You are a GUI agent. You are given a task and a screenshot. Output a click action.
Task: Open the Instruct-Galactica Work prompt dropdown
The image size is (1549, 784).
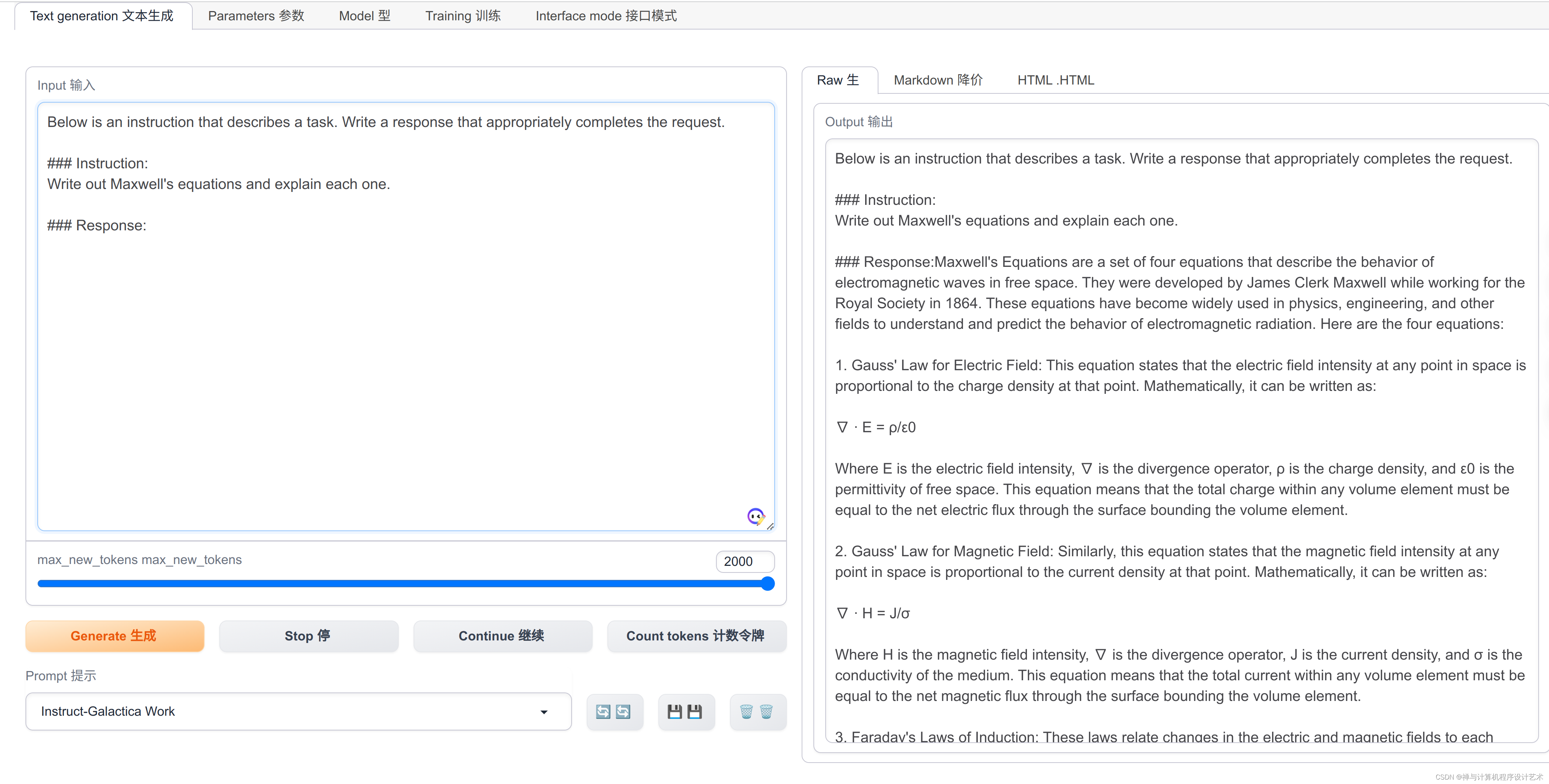click(289, 711)
